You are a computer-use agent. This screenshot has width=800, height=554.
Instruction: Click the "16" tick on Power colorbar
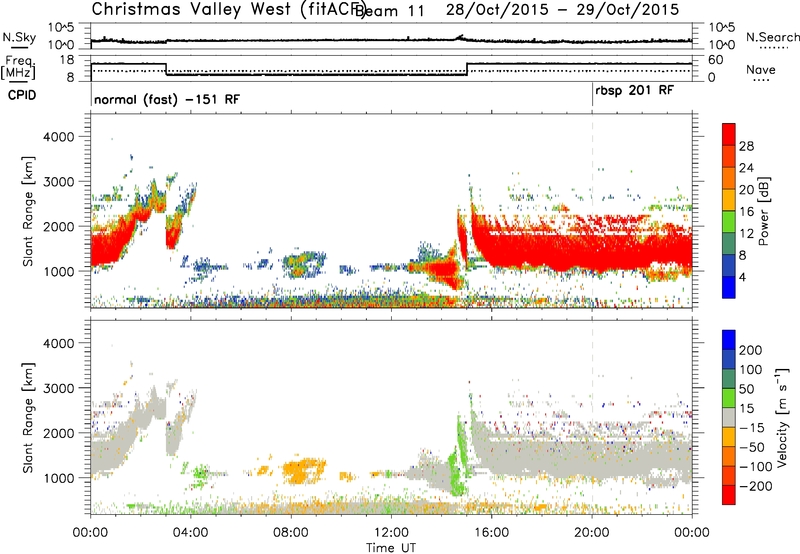[746, 212]
